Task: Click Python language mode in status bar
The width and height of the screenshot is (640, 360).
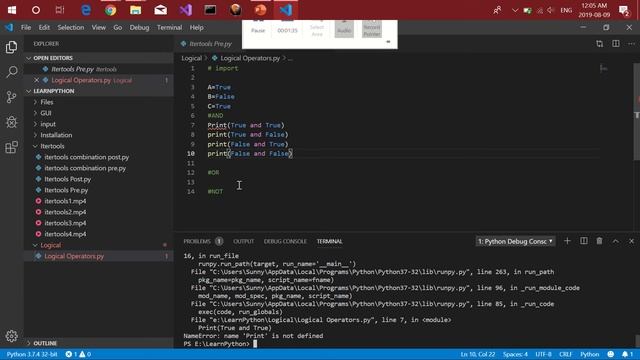Action: click(589, 354)
